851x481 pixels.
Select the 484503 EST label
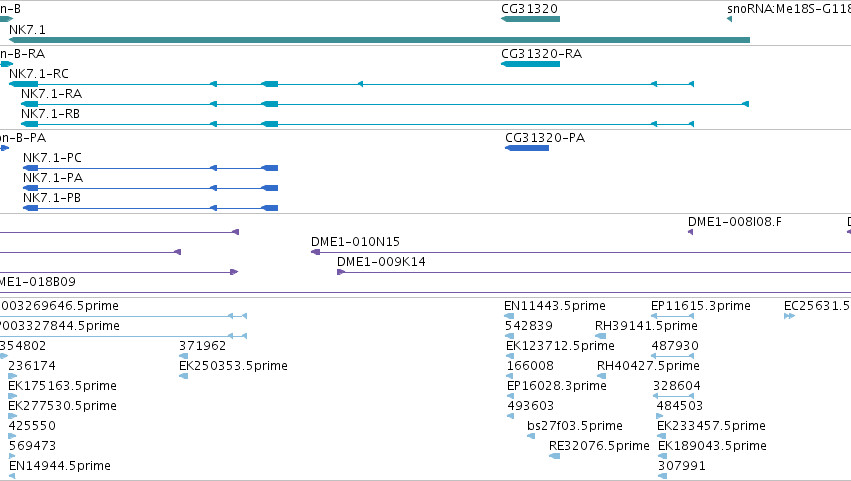[x=679, y=407]
